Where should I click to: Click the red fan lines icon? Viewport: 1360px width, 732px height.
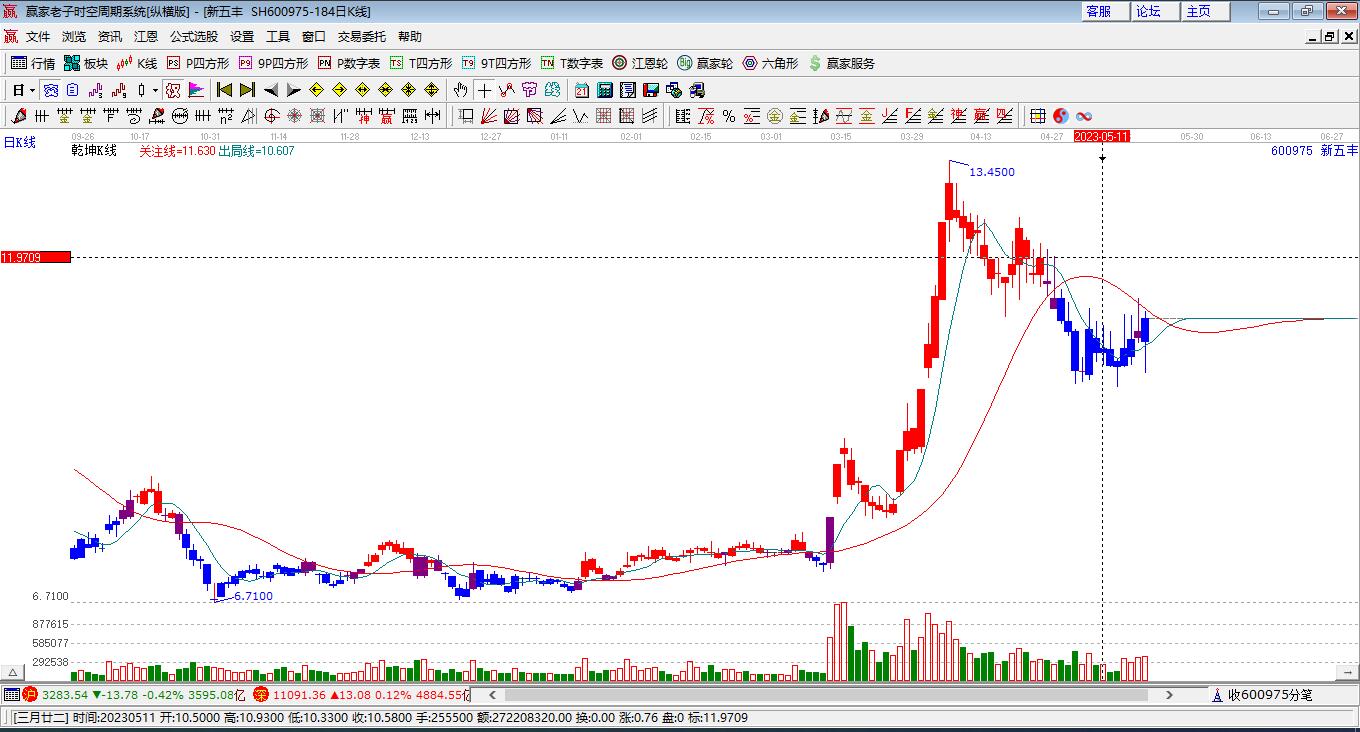489,116
